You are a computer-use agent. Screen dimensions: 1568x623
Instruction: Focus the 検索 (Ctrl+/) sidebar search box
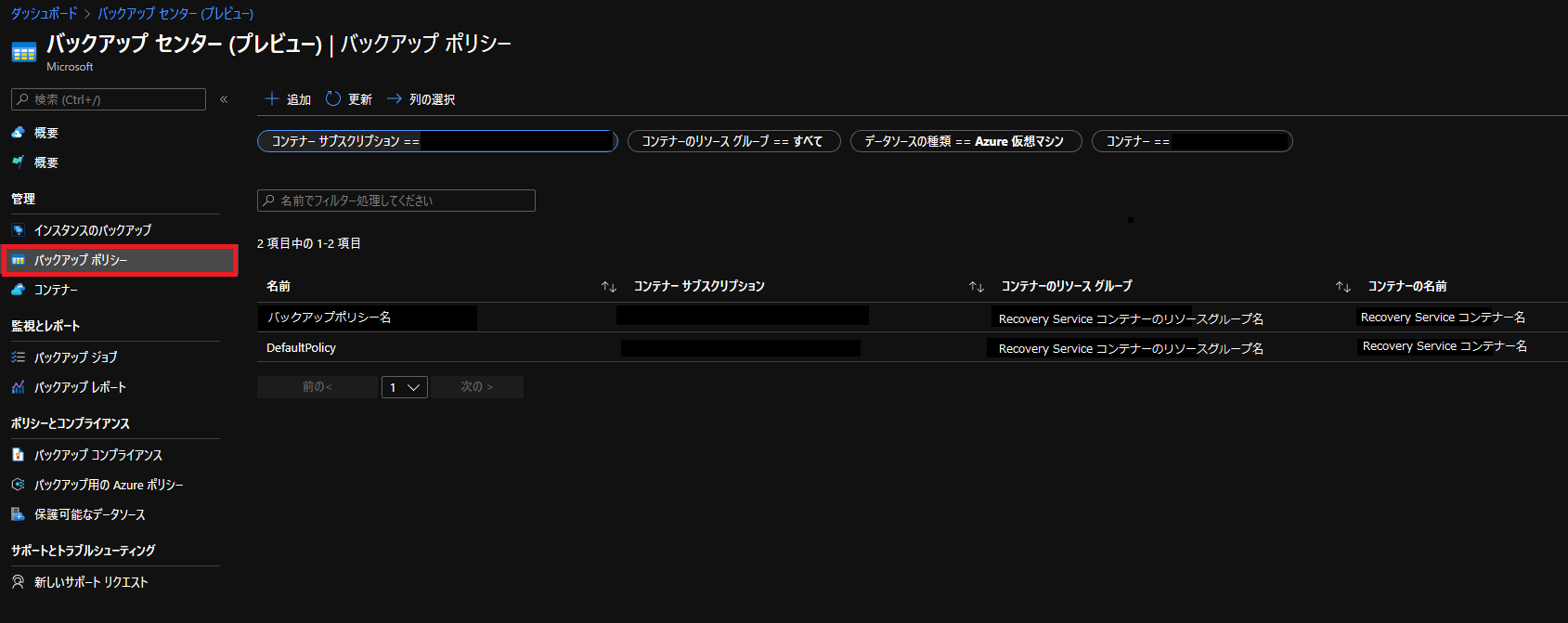click(x=109, y=99)
